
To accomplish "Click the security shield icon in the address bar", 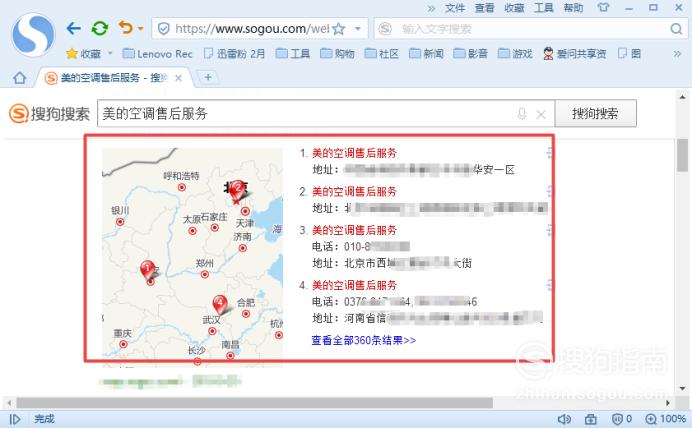I will 164,29.
